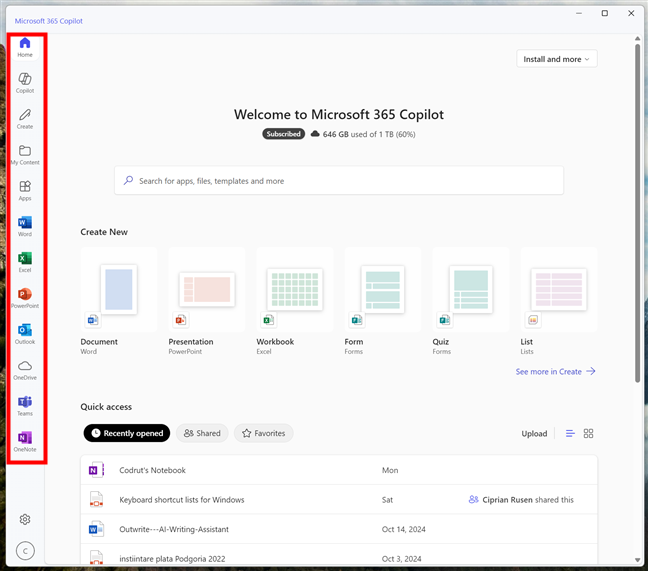Open Copilot from the sidebar
This screenshot has height=571, width=648.
(25, 83)
